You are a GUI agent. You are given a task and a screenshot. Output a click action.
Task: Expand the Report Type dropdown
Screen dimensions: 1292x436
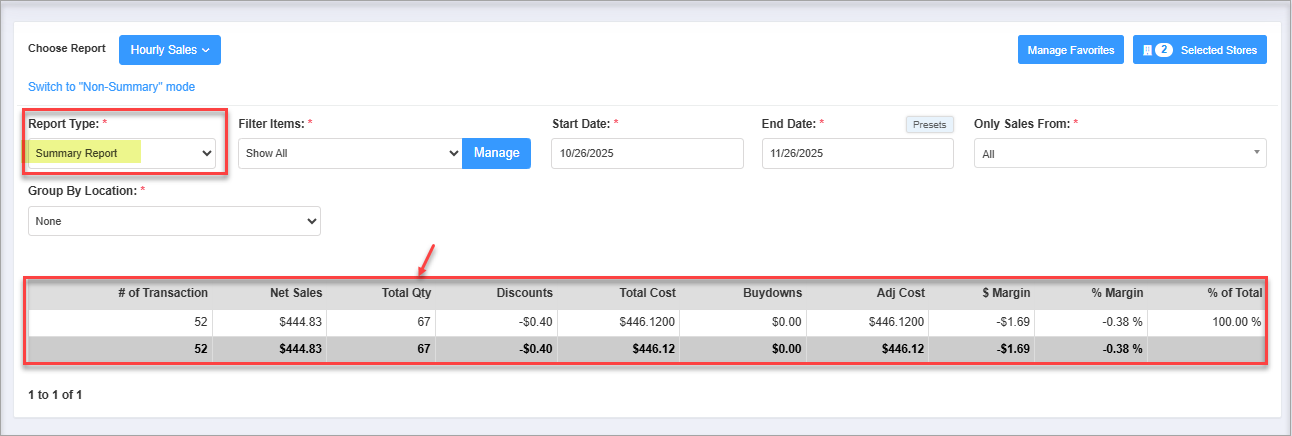pyautogui.click(x=122, y=153)
